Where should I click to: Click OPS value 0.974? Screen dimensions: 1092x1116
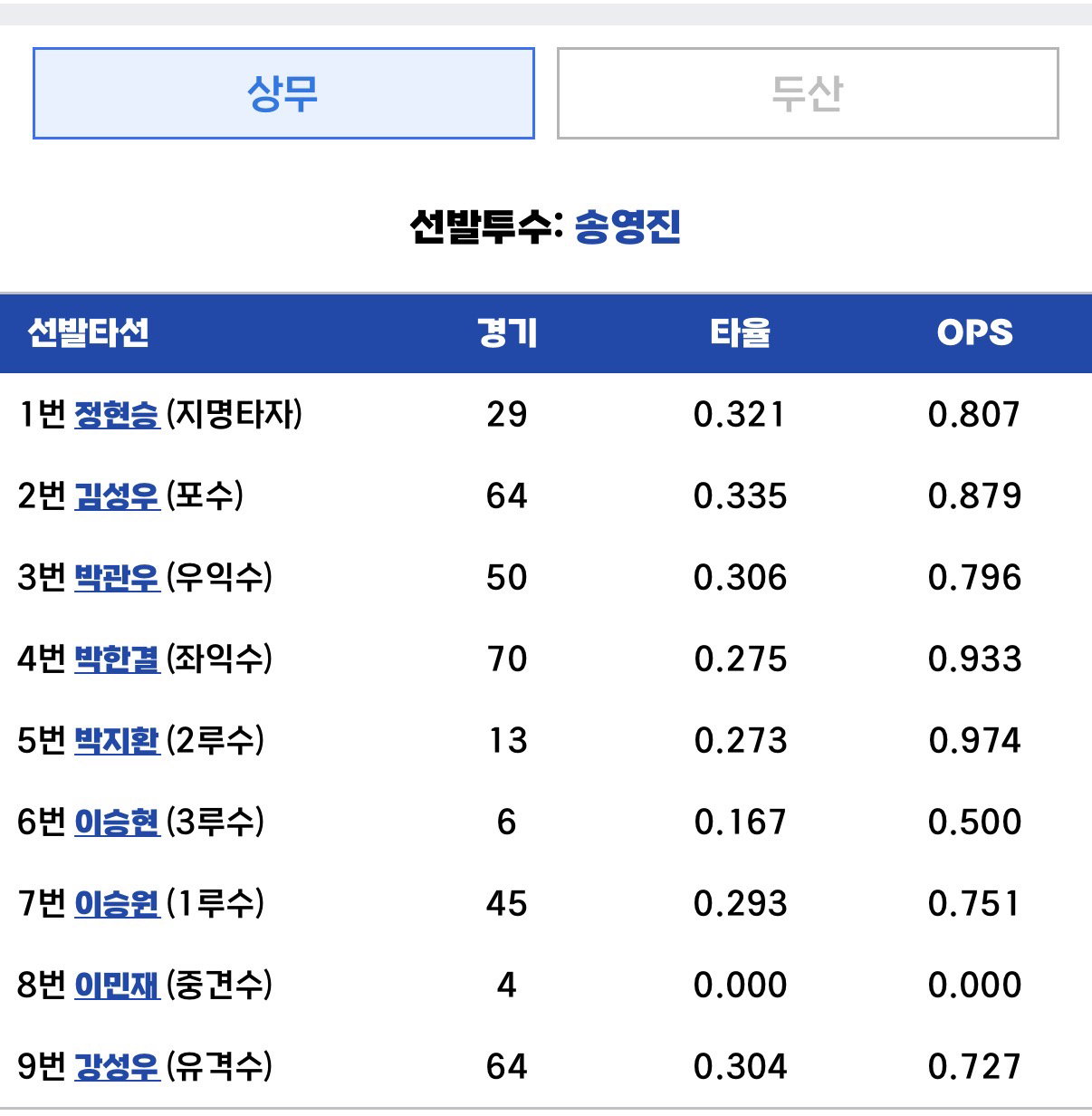(x=975, y=740)
